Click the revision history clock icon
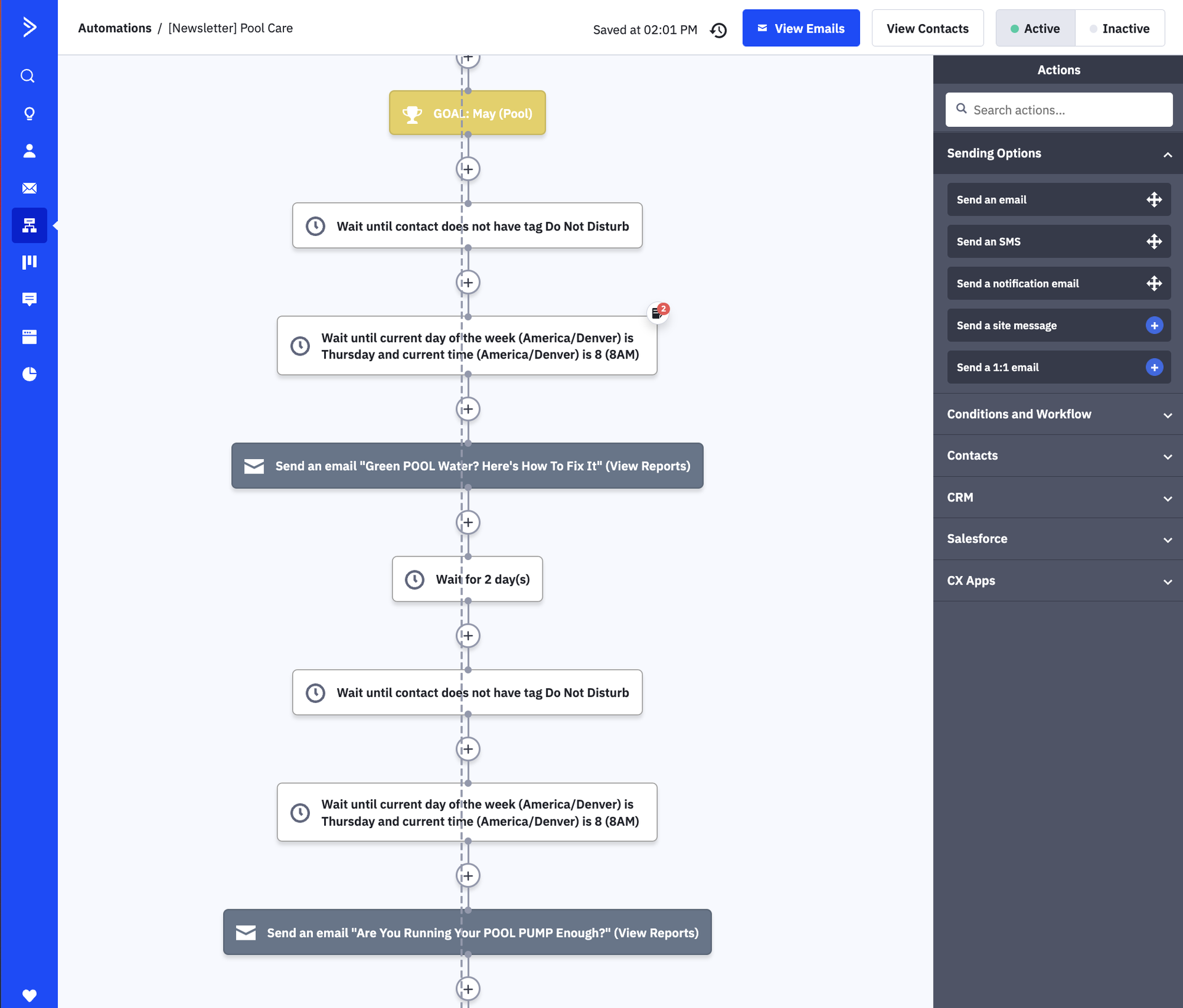Screen dimensions: 1183x1008 coord(718,30)
